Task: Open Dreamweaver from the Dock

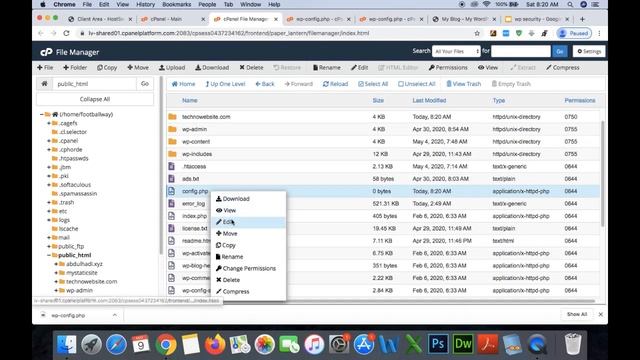Action: [x=463, y=344]
